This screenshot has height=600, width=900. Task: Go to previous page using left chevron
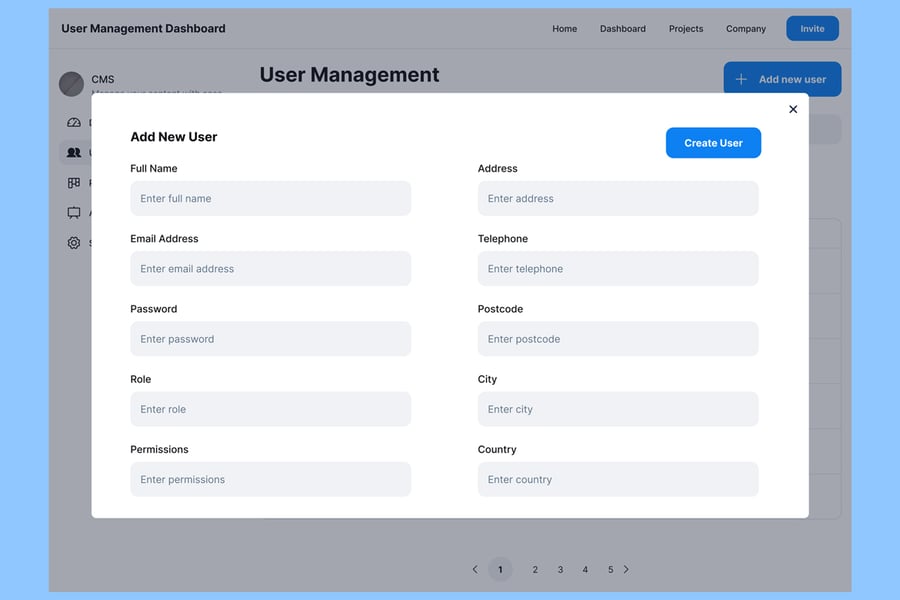point(475,569)
